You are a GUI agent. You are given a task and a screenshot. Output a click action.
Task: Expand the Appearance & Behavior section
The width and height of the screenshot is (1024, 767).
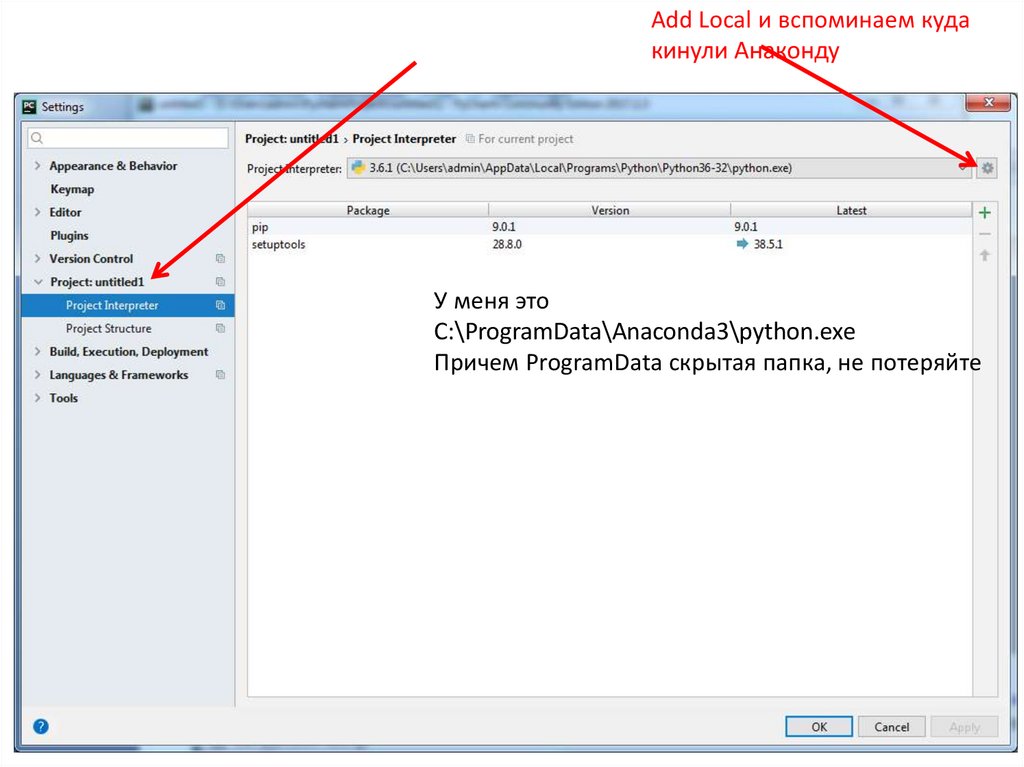point(37,166)
